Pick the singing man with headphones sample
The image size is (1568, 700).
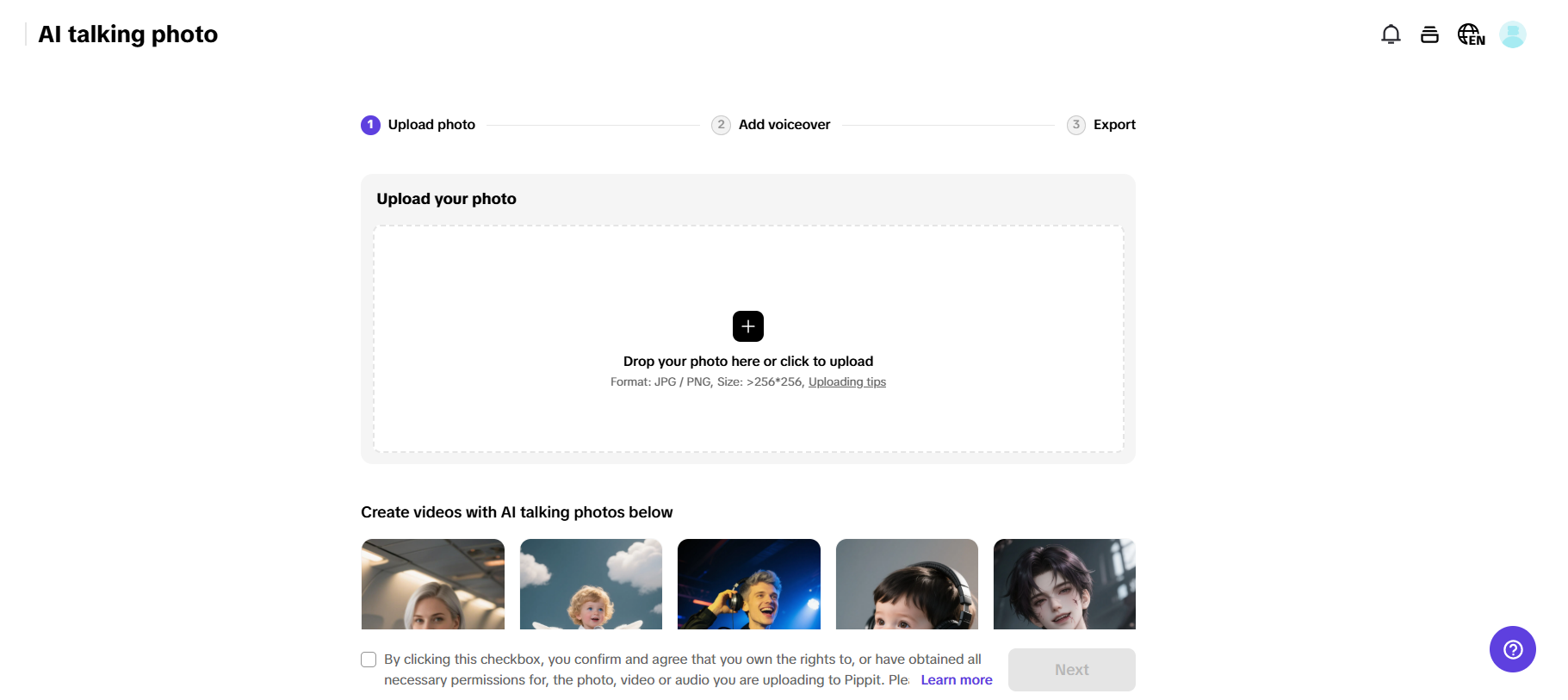[749, 584]
